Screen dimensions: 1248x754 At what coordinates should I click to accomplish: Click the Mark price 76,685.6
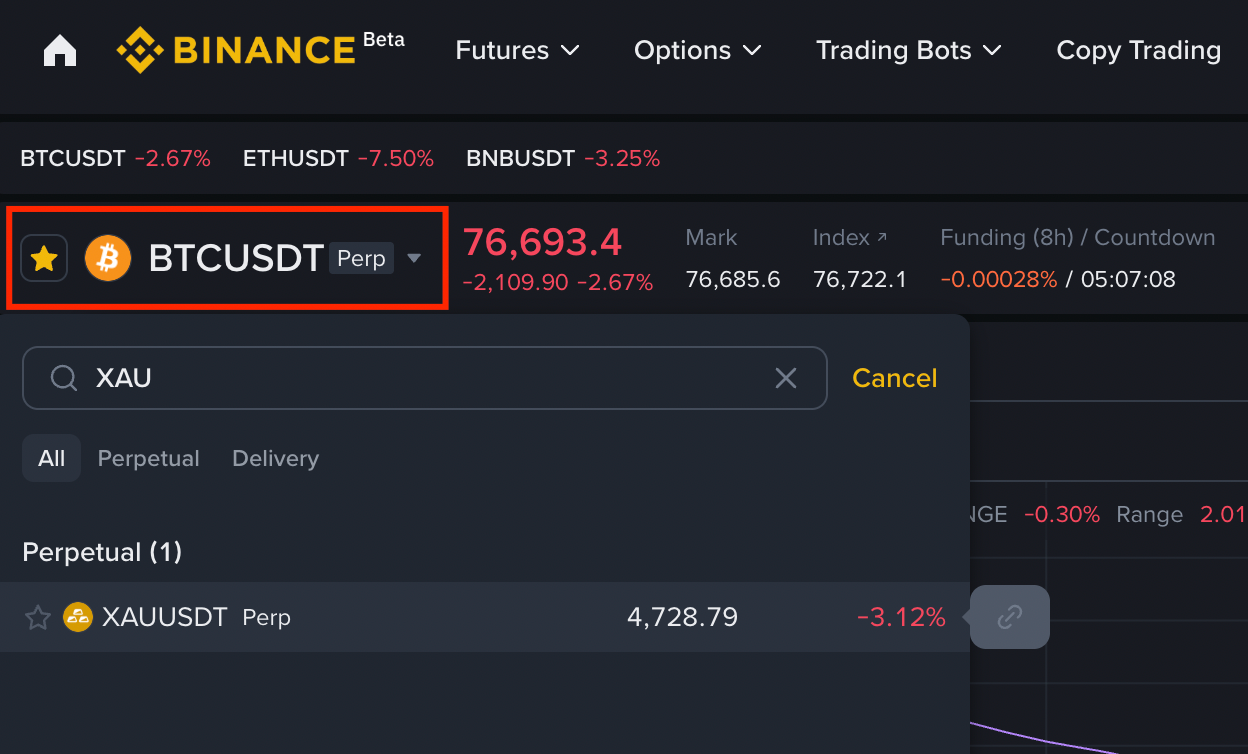click(x=733, y=279)
